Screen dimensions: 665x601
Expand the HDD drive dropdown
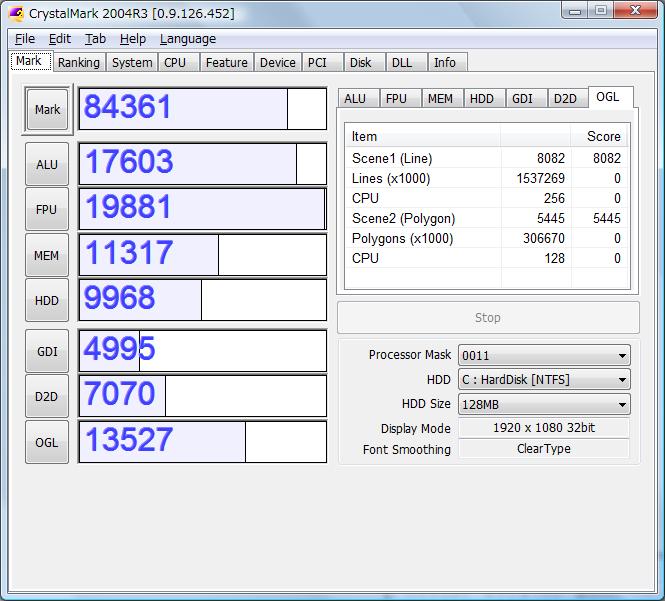point(544,379)
